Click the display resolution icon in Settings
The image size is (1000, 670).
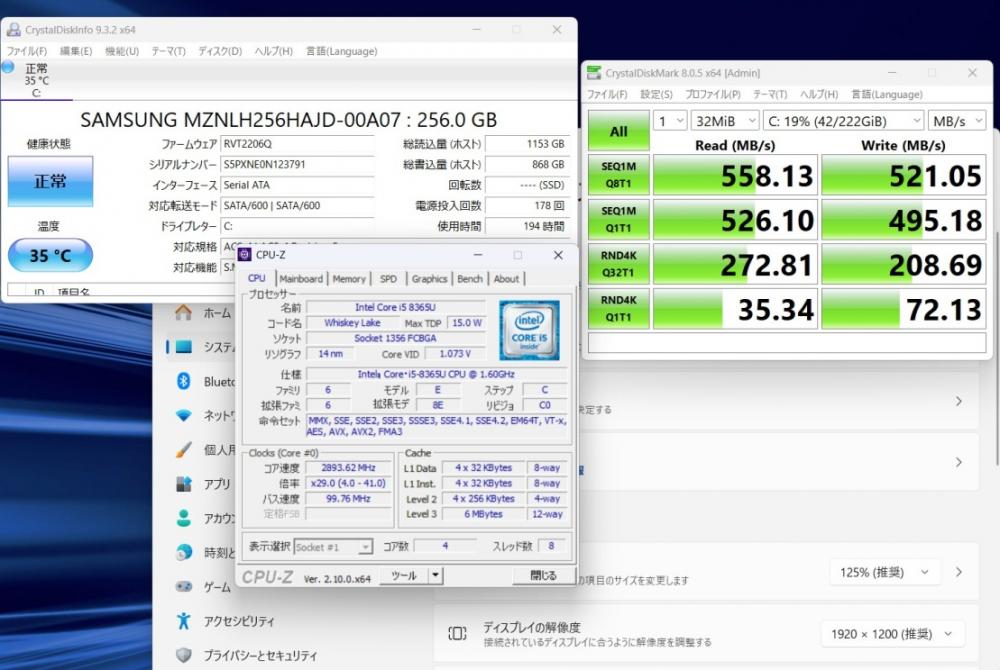click(457, 633)
